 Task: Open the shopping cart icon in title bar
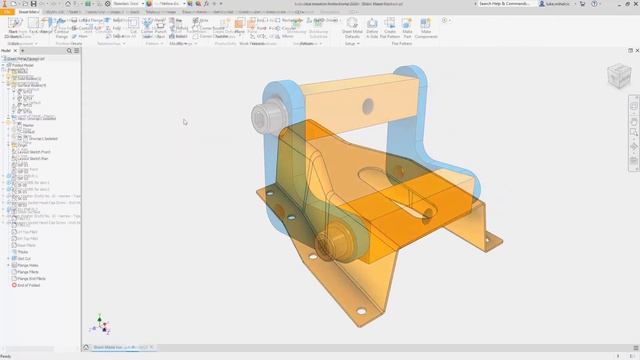pos(582,4)
